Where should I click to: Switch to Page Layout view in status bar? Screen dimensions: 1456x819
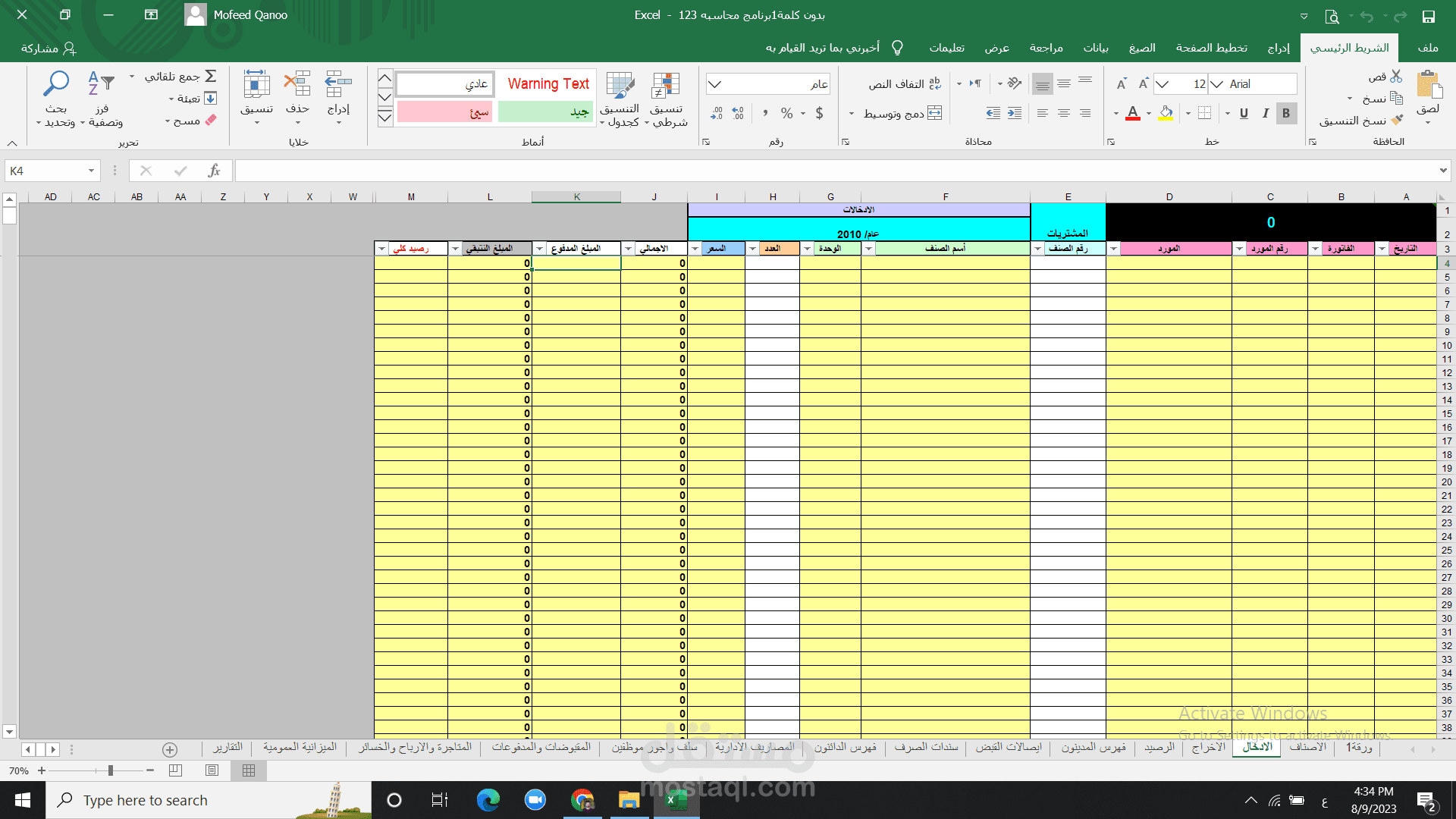[212, 770]
